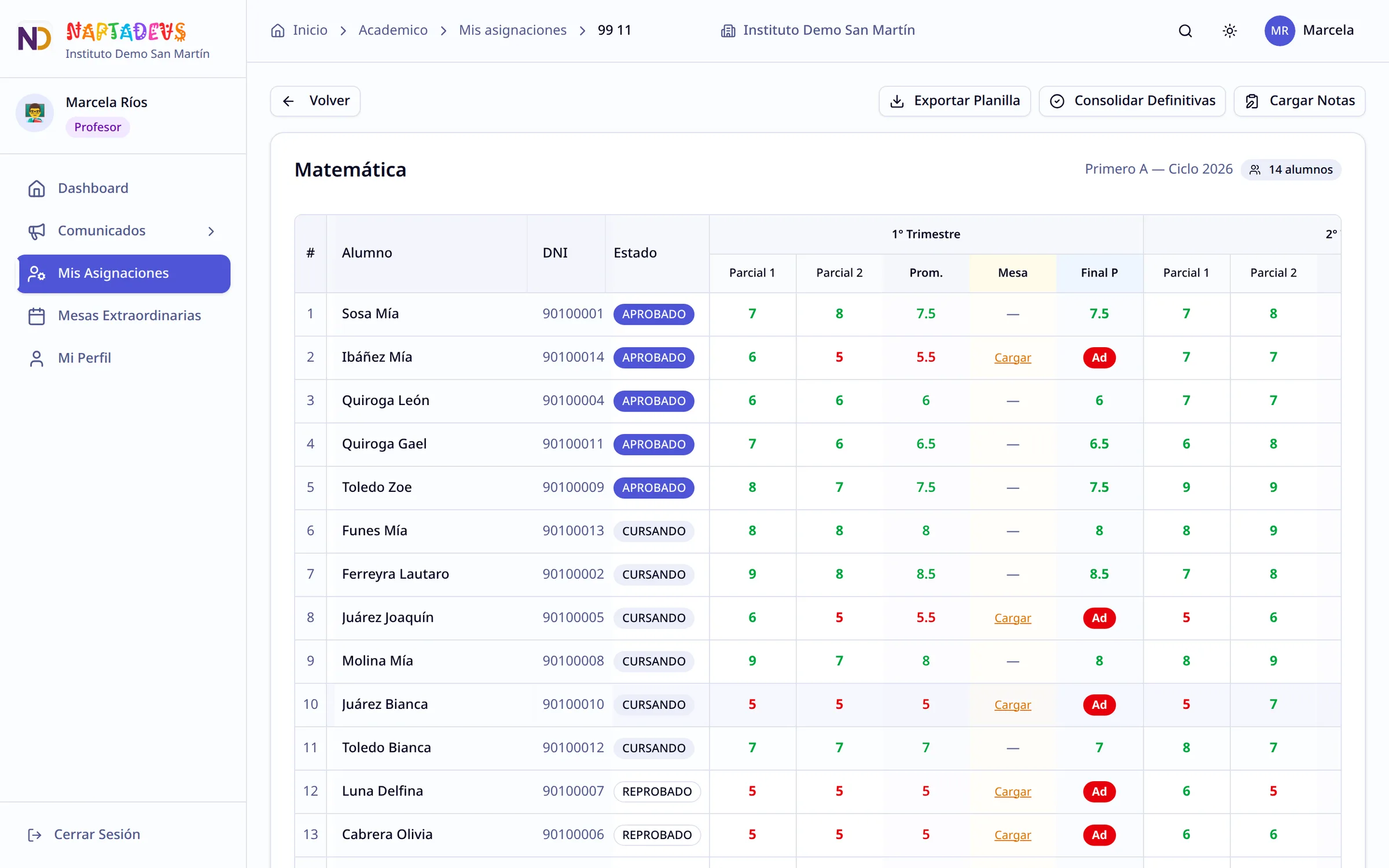Open Cargar Notas button
Screen dimensions: 1389x868
click(x=1299, y=101)
